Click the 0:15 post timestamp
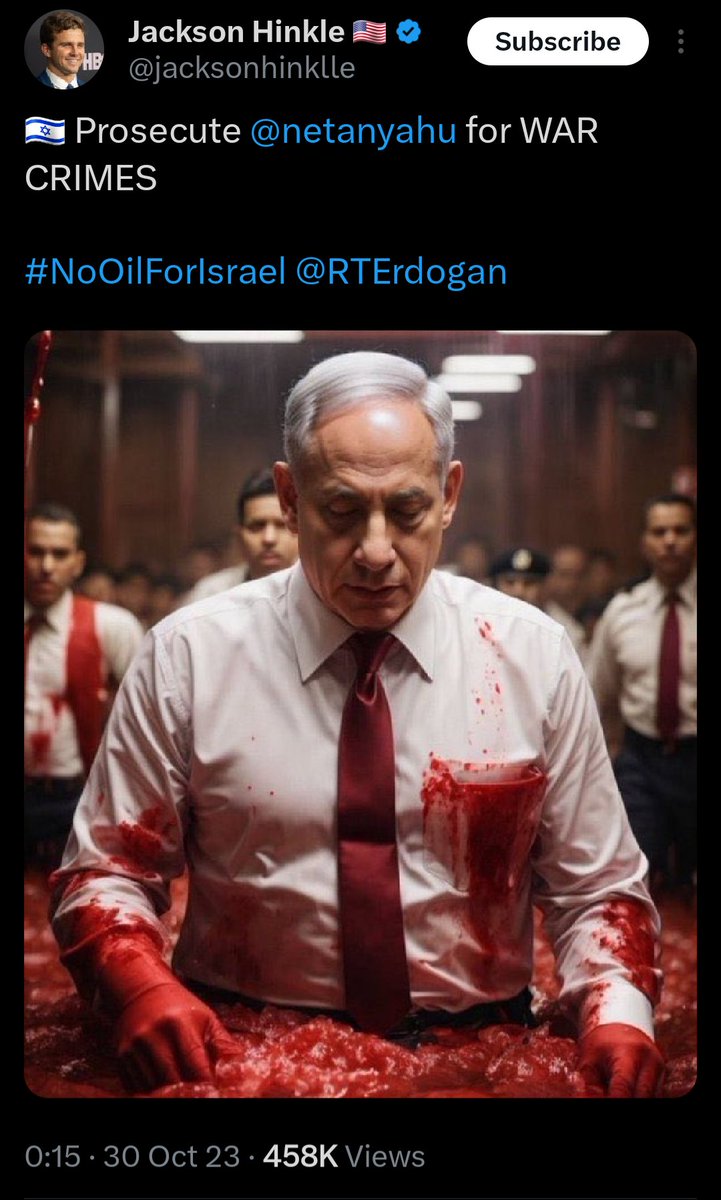This screenshot has width=721, height=1200. click(x=52, y=1157)
